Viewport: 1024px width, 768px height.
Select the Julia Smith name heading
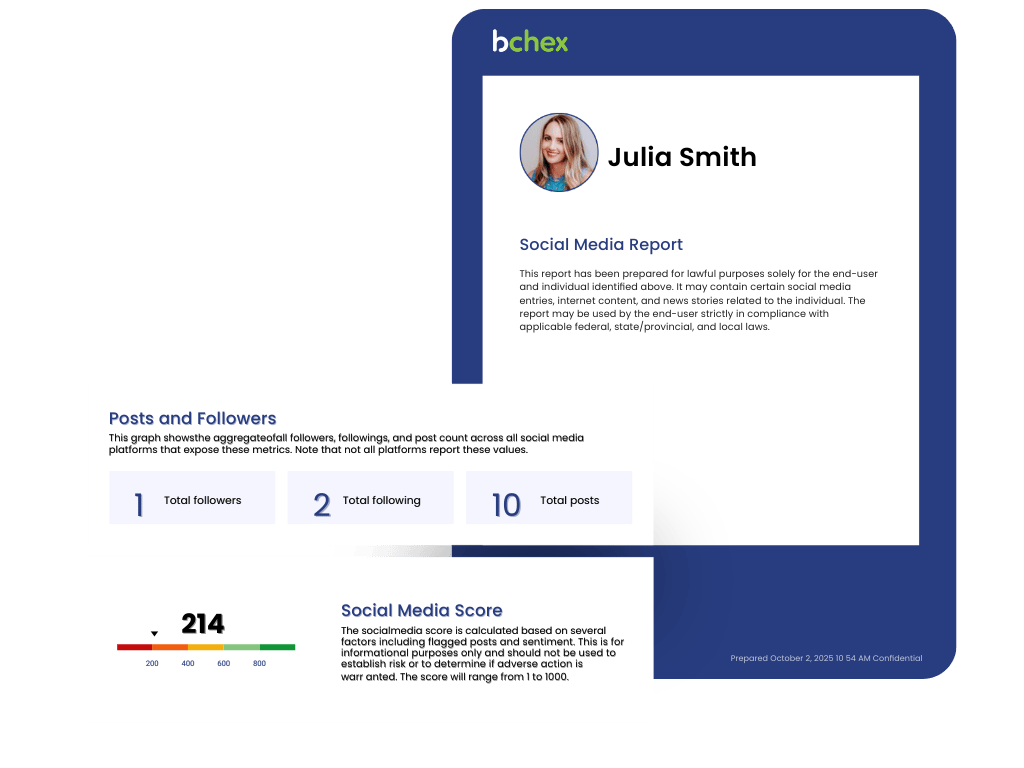pos(682,157)
